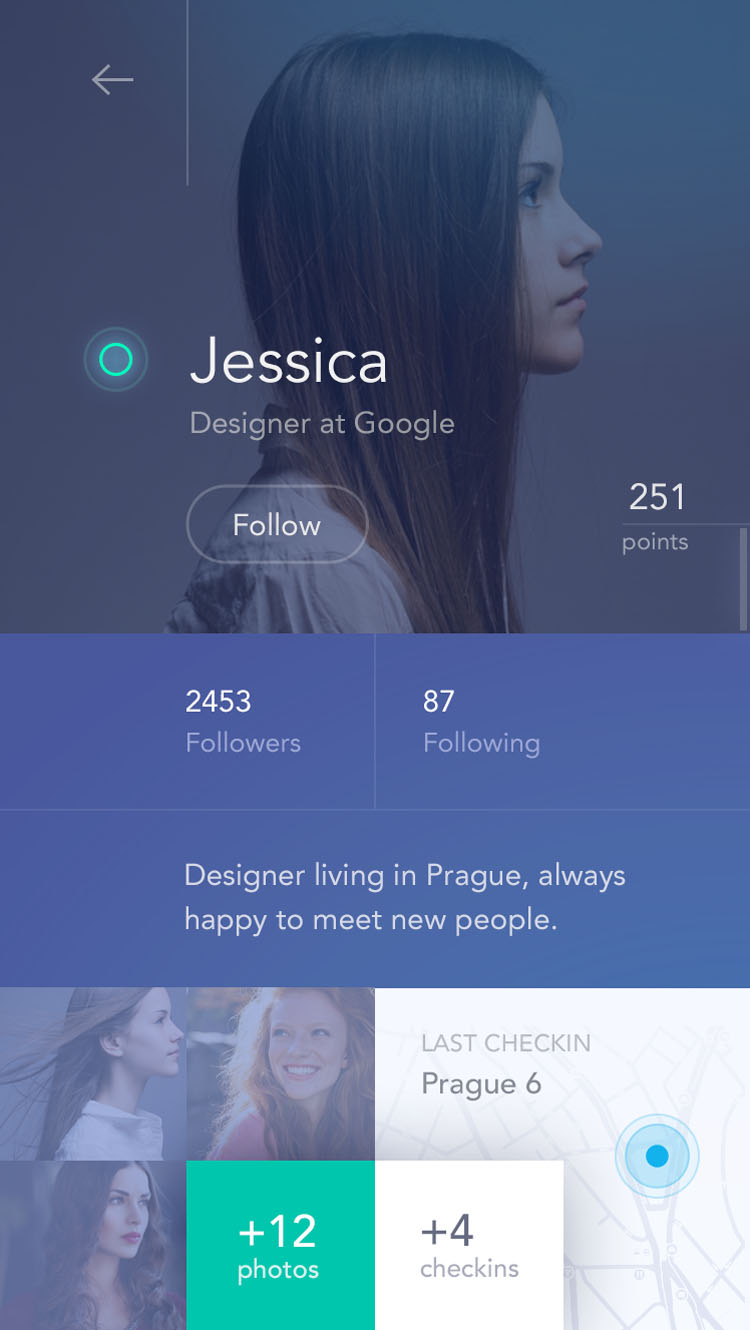Tap the bio text about Prague
Screen dimensions: 750x1330
405,897
